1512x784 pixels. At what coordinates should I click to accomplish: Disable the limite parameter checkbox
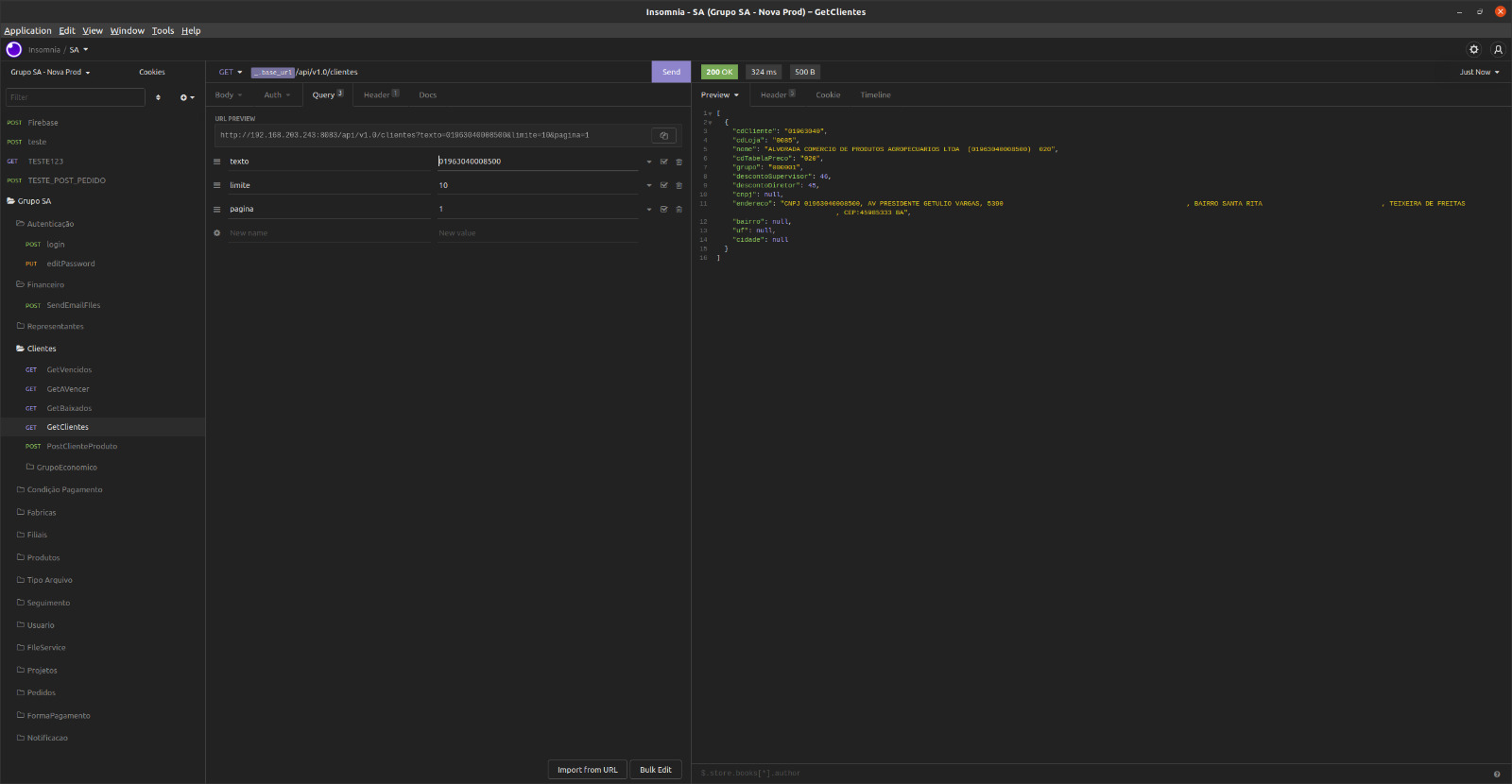(x=663, y=185)
